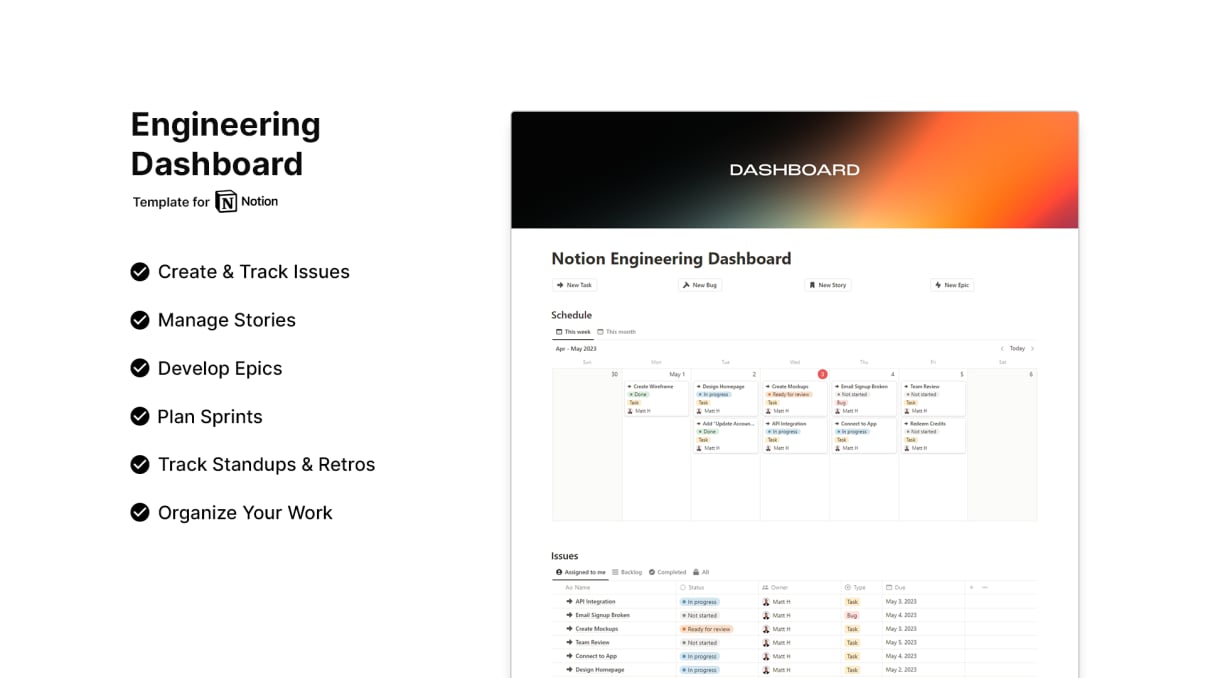Open the Design Homepage calendar card
Viewport: 1205px width, 678px height.
[725, 398]
